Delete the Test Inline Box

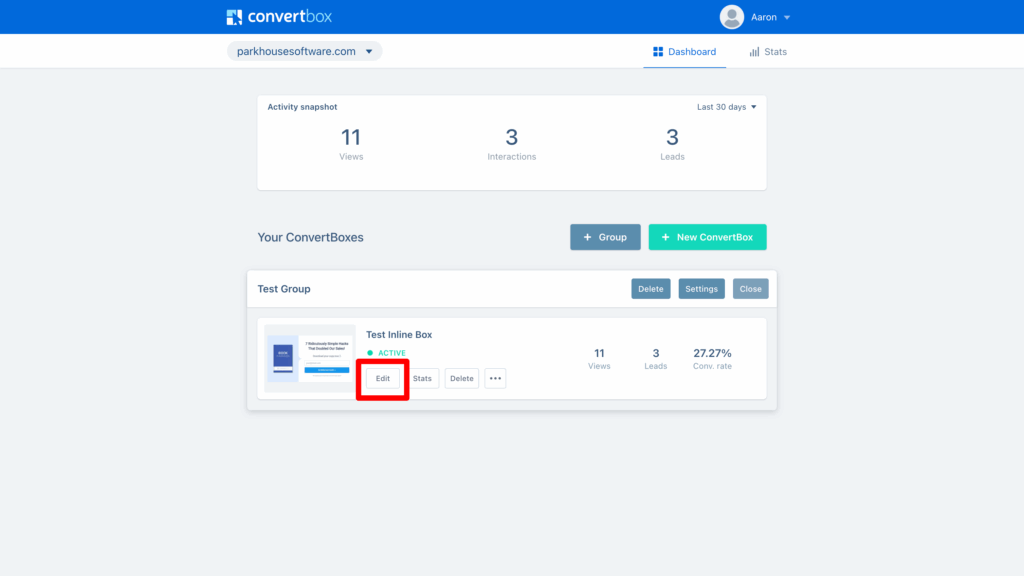coord(461,379)
